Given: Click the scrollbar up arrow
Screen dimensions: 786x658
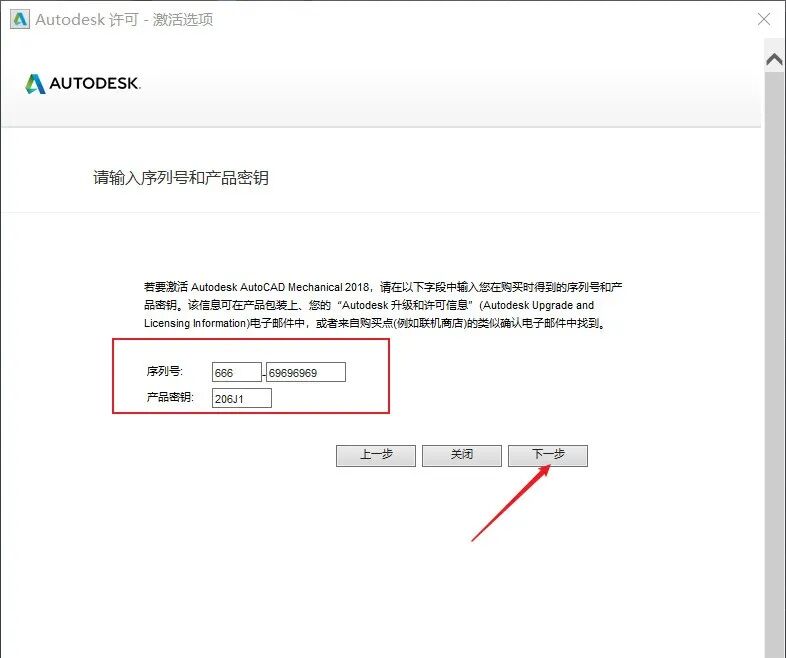Looking at the screenshot, I should [x=774, y=60].
